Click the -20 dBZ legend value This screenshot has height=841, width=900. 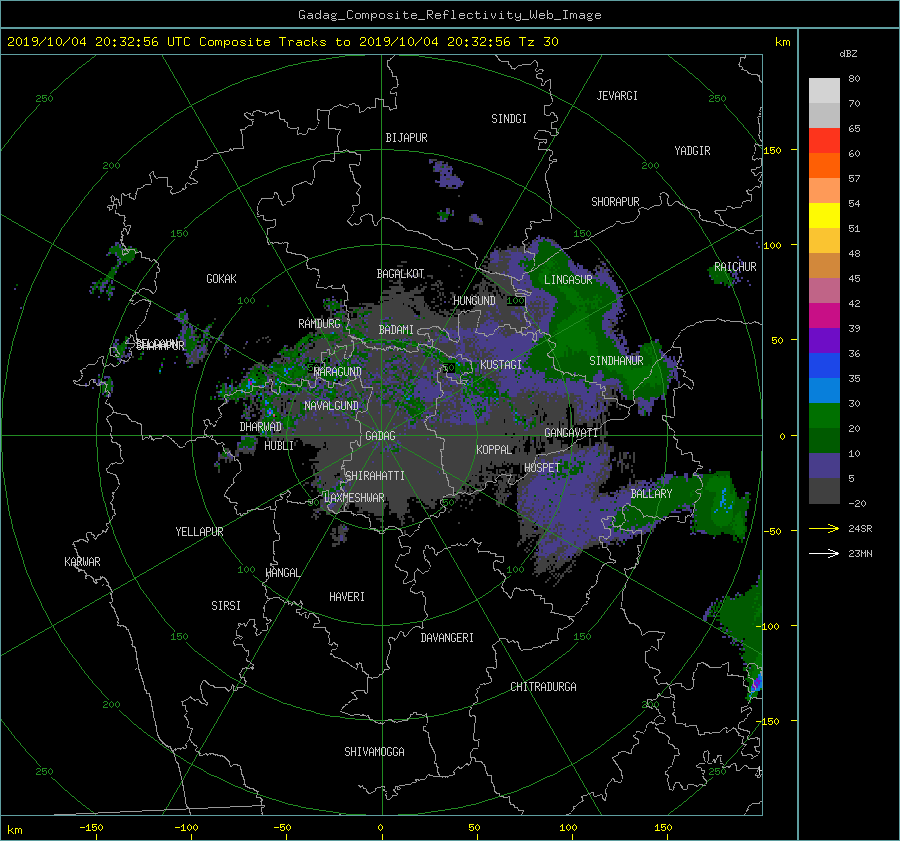pos(857,503)
